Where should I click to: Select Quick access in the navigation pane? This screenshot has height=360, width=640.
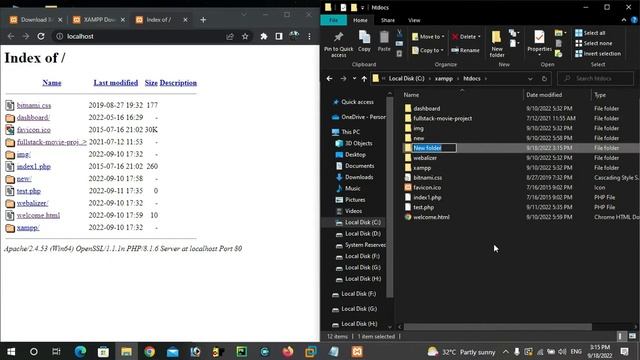point(357,102)
